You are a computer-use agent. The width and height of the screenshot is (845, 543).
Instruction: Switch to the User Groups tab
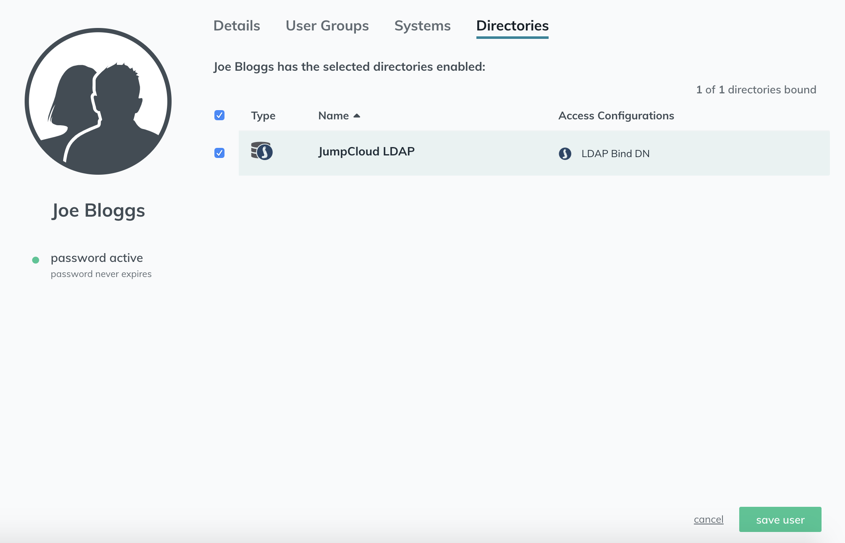pyautogui.click(x=327, y=26)
